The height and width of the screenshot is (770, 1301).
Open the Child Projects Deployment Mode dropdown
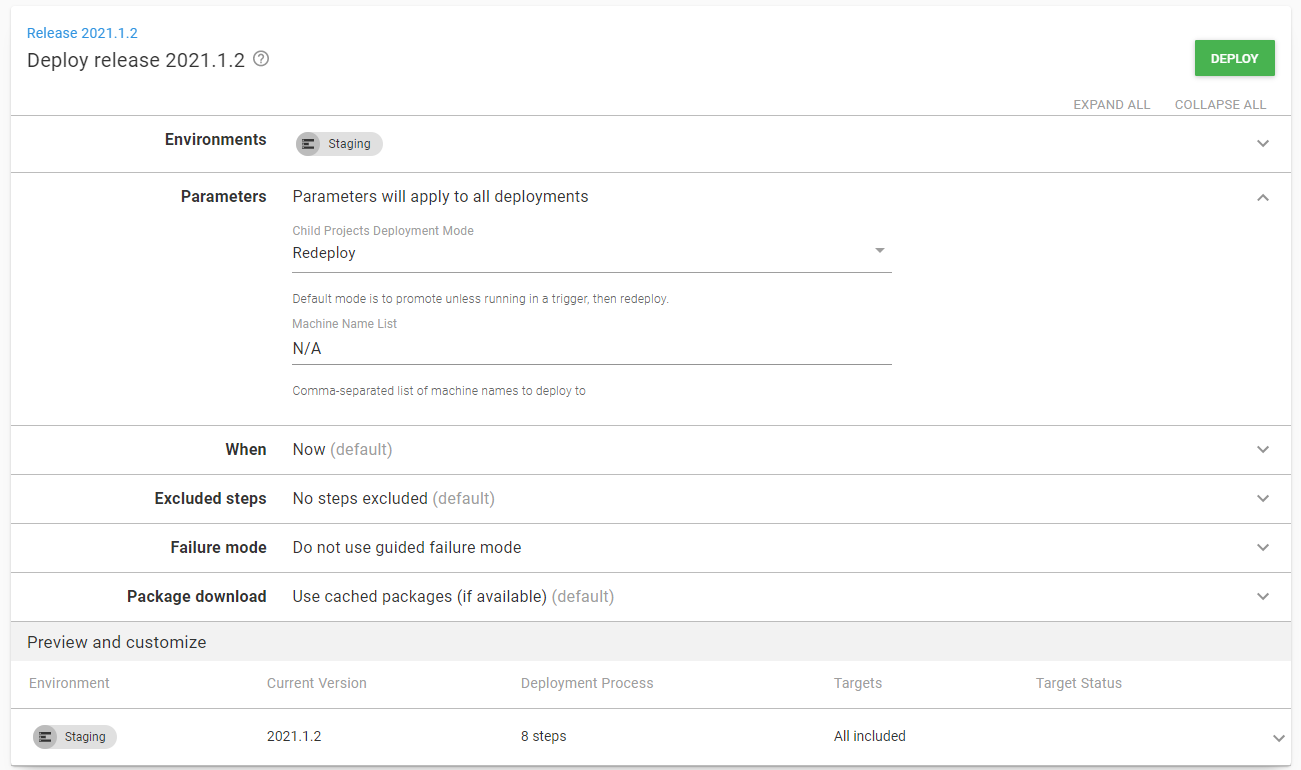click(879, 250)
